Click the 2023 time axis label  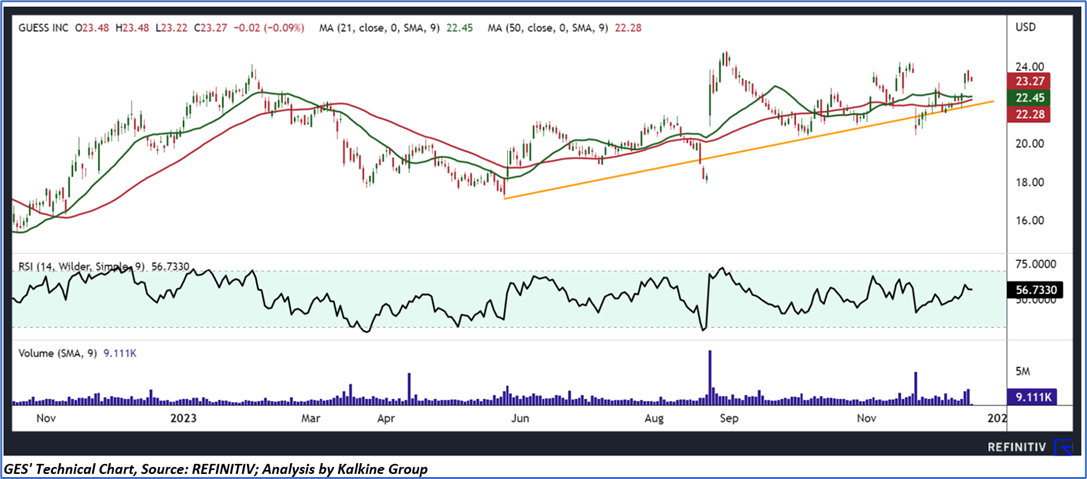point(185,418)
